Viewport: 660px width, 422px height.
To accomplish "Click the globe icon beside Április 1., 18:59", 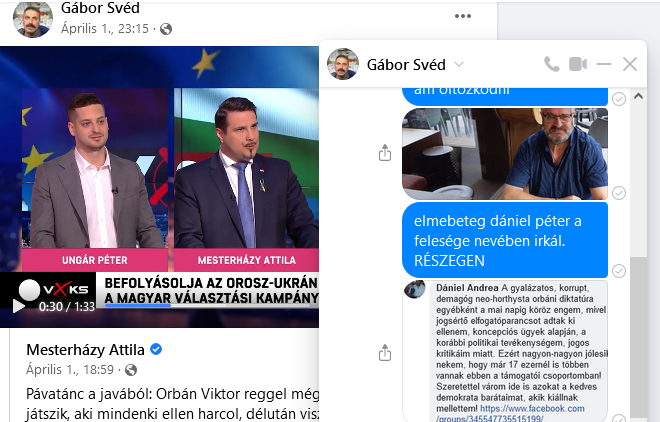I will pos(131,370).
